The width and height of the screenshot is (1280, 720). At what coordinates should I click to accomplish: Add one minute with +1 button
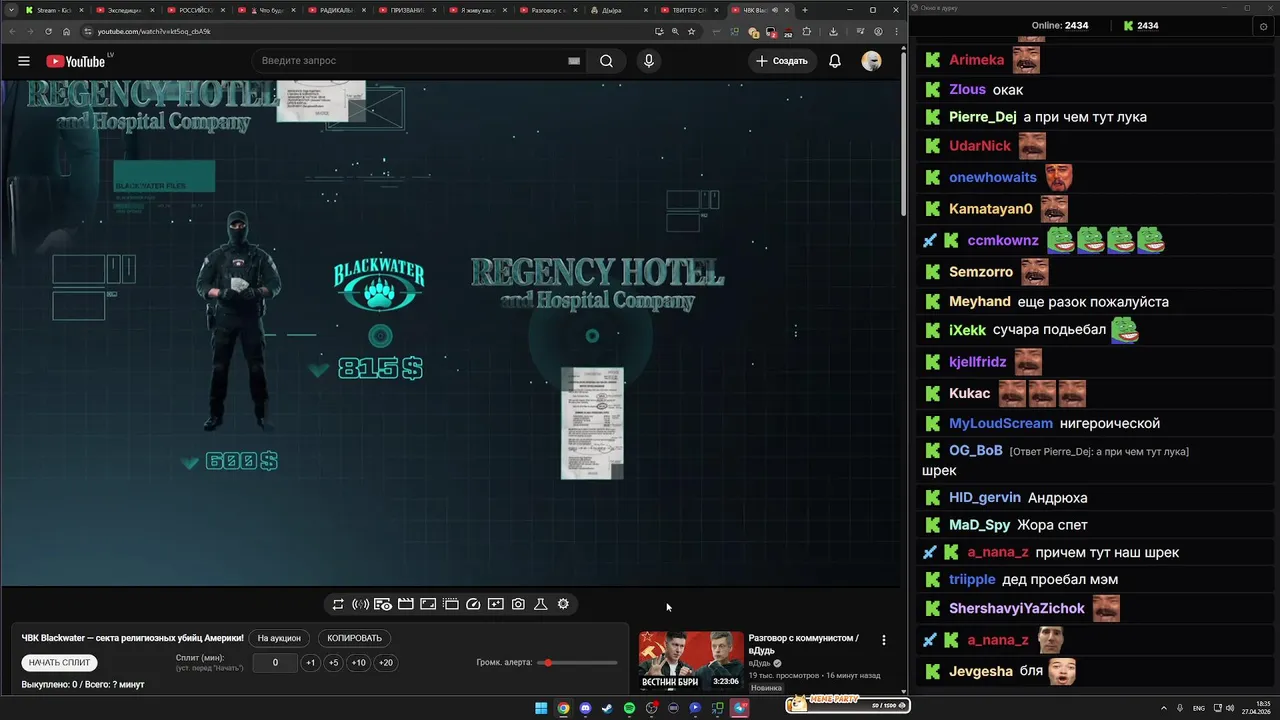click(310, 662)
